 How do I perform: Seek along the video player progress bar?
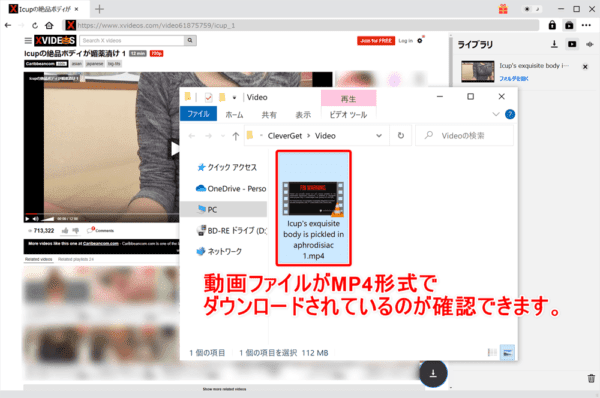101,214
